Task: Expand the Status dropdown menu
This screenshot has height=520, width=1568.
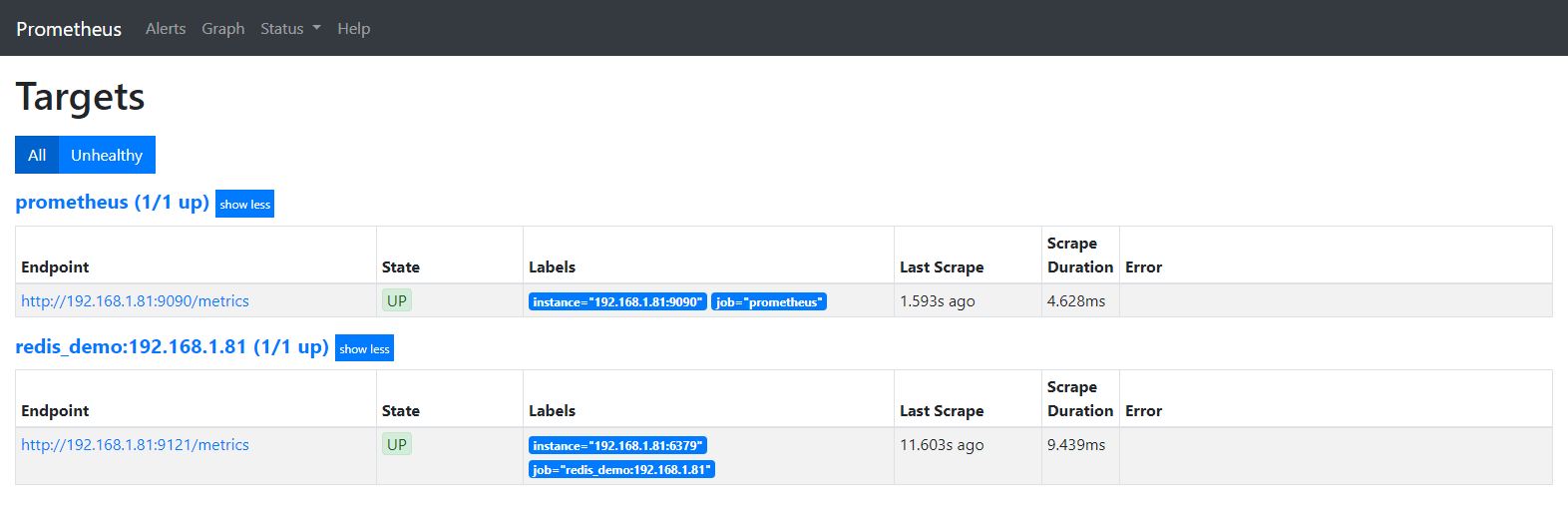Action: point(290,29)
